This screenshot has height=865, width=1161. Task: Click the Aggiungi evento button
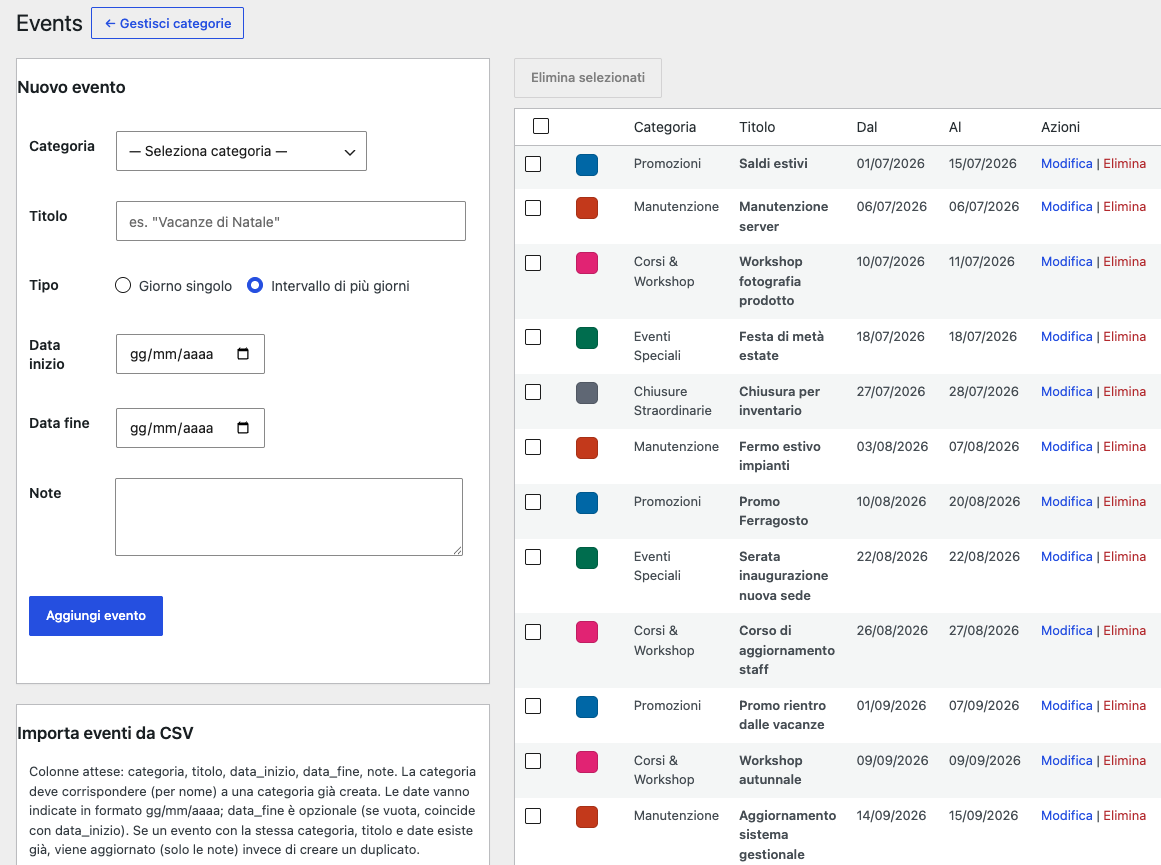click(96, 615)
